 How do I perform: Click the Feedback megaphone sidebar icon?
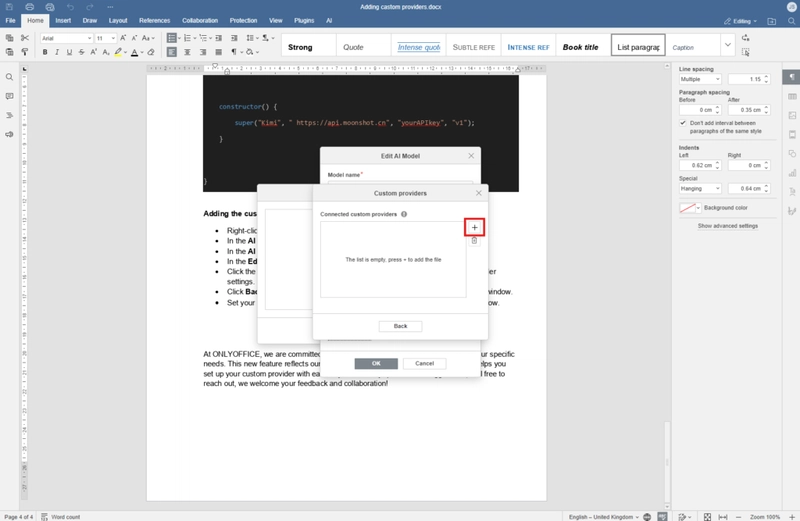pyautogui.click(x=9, y=135)
